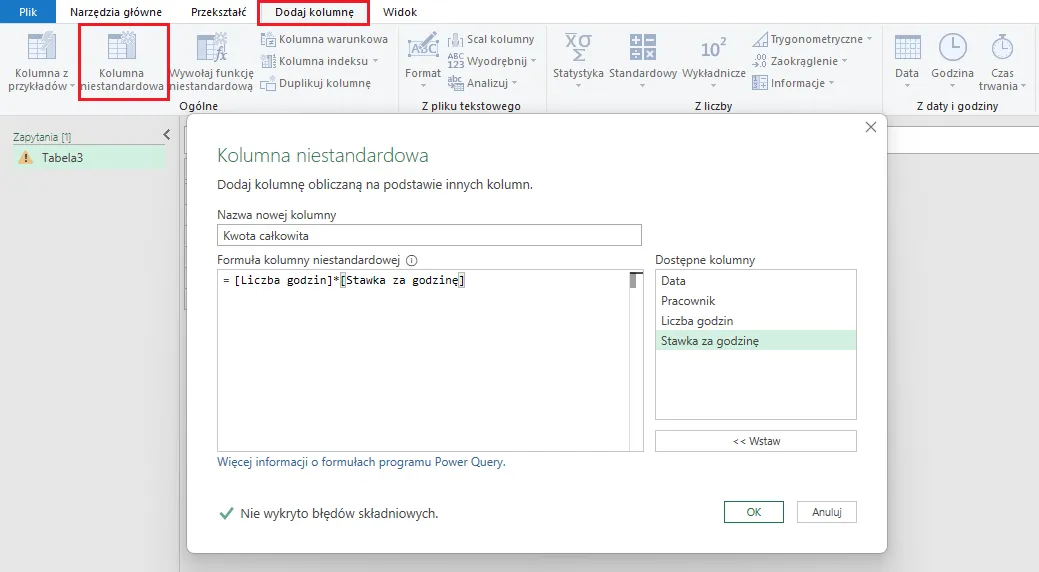
Task: Click the Standardowy calculation icon
Action: [642, 48]
